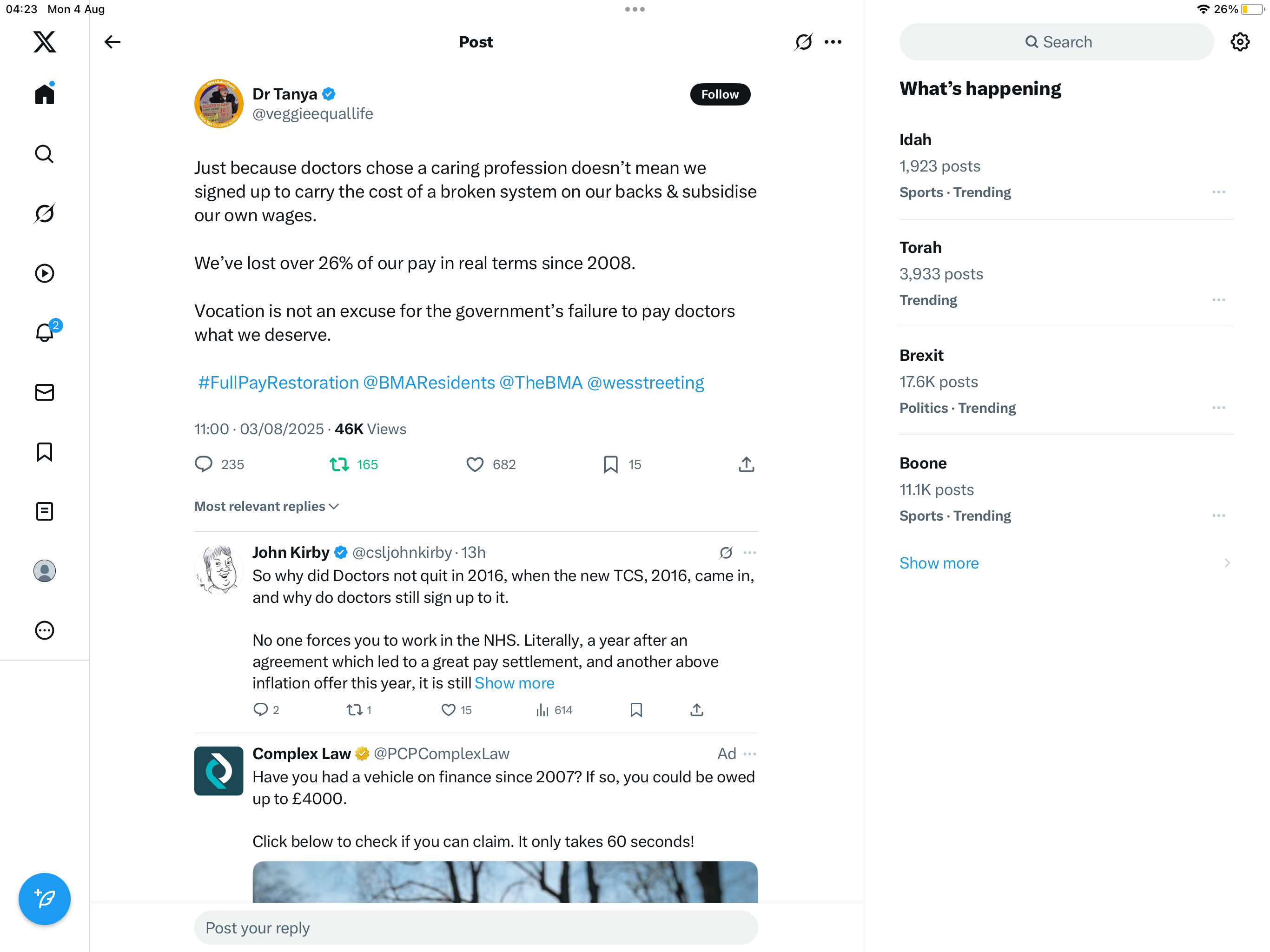Toggle bookmark on John Kirby's reply
This screenshot has height=952, width=1270.
636,710
